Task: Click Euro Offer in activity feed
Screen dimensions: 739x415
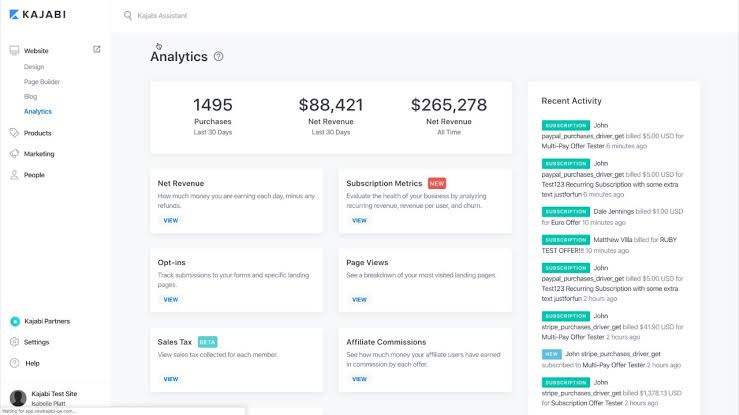Action: (566, 222)
